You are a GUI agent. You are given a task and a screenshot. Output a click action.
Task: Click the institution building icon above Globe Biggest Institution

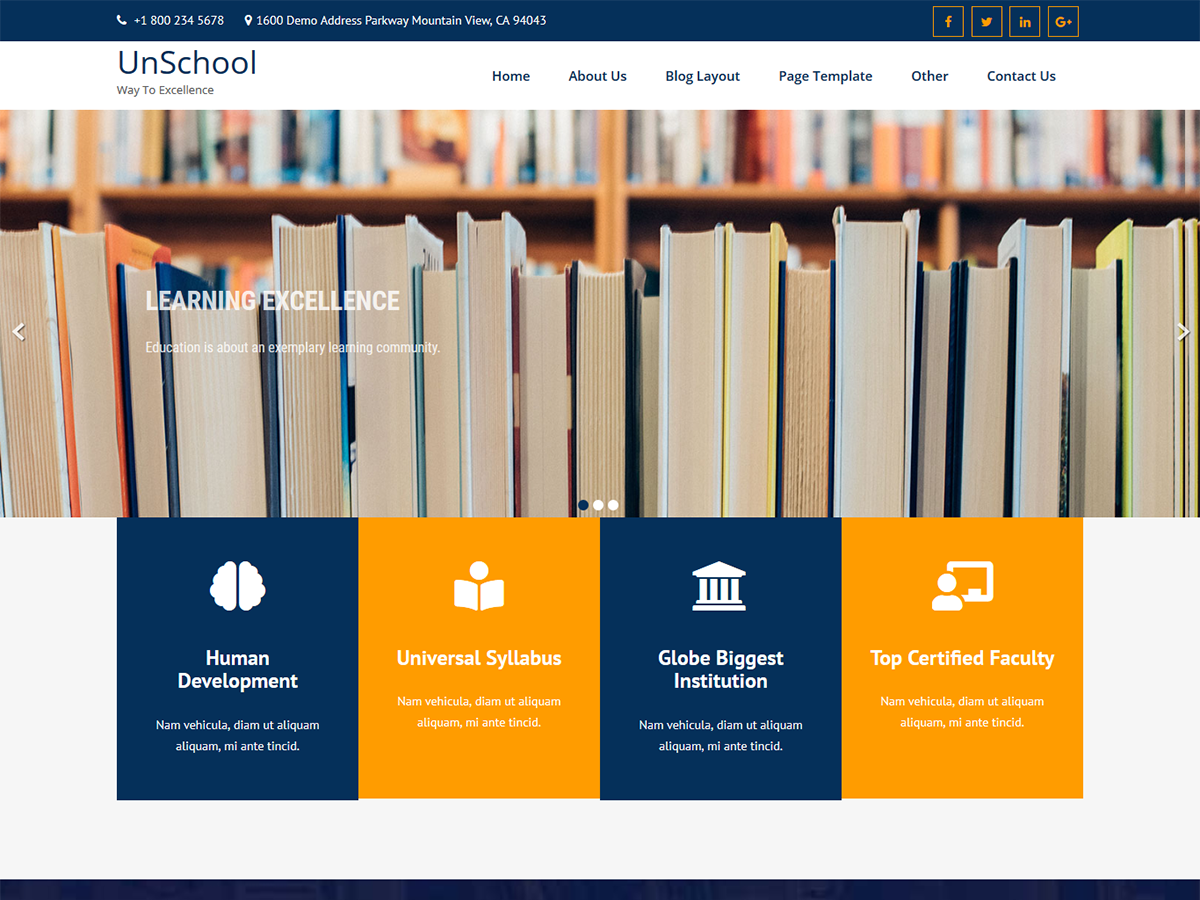click(x=721, y=587)
